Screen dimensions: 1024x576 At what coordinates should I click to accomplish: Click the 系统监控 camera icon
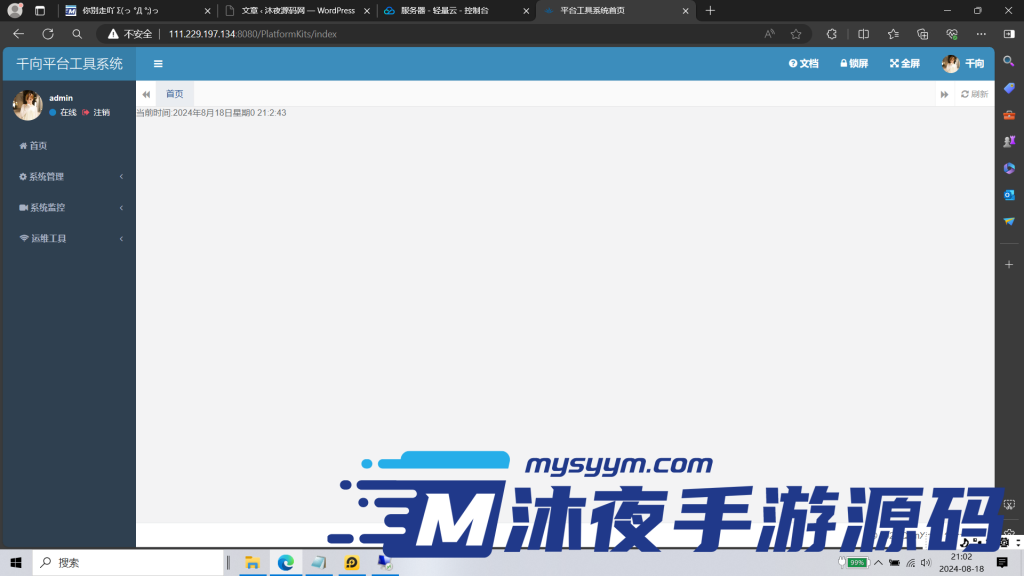tap(22, 207)
